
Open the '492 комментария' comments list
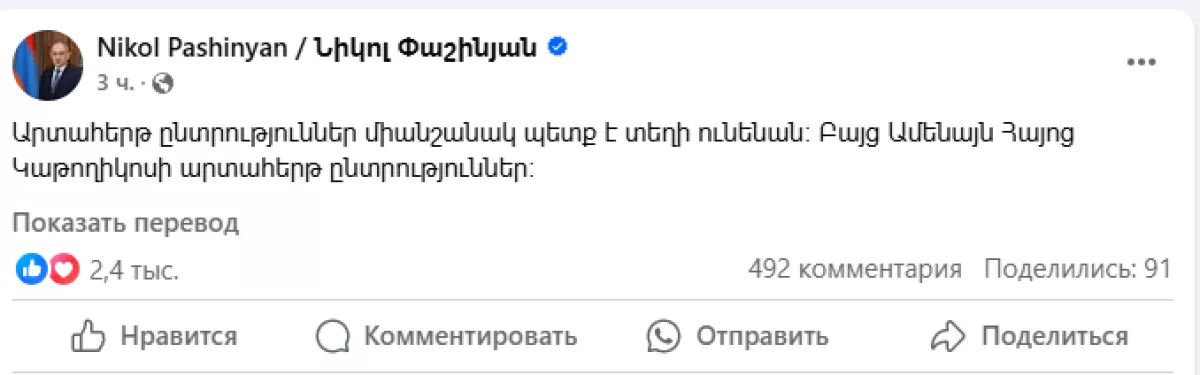tap(855, 269)
